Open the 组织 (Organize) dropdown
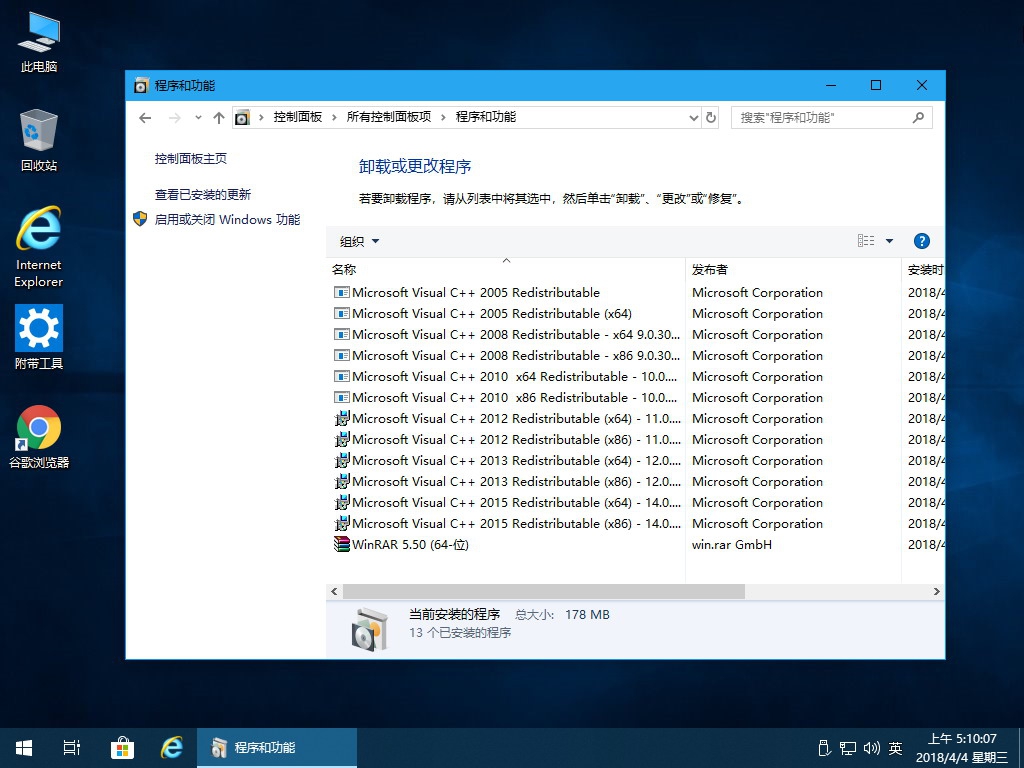 point(359,242)
